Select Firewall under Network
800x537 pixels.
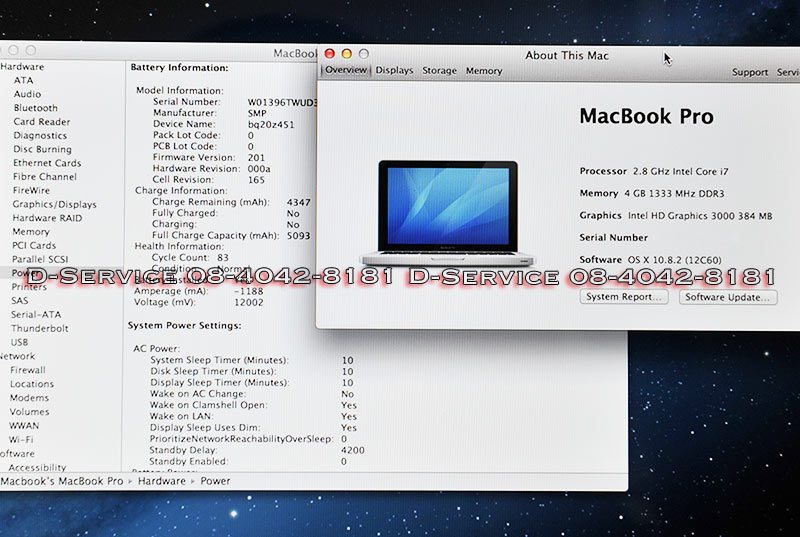(28, 370)
